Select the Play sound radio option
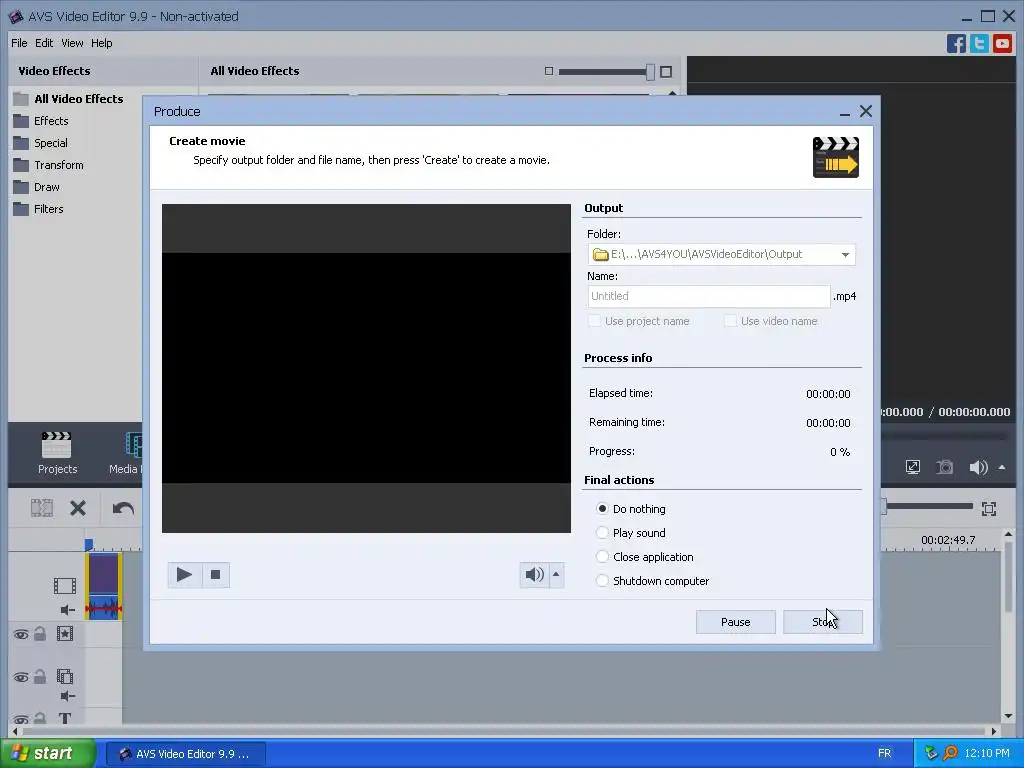Viewport: 1024px width, 768px height. (x=602, y=532)
